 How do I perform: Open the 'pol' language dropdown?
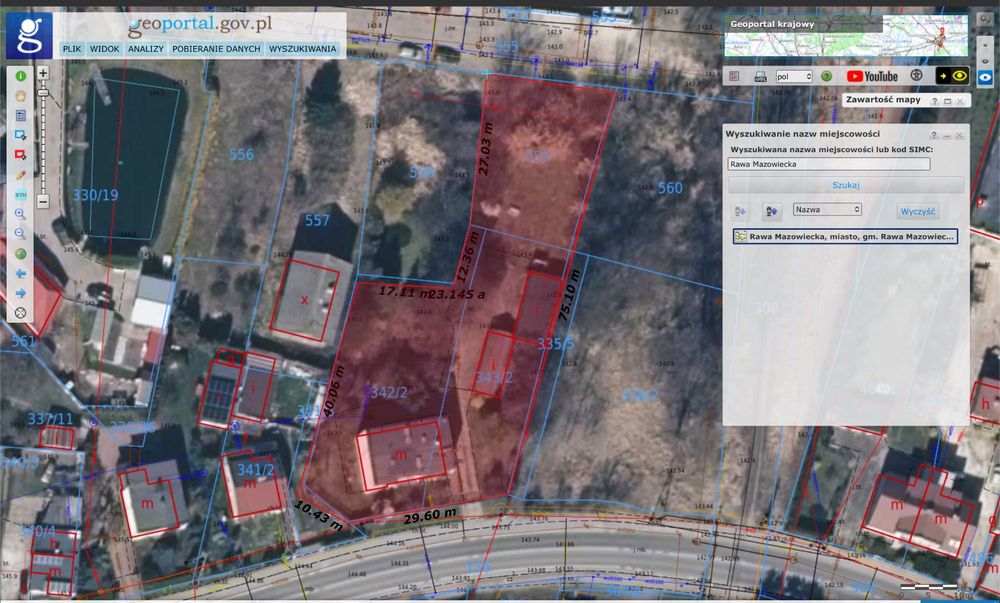[x=793, y=76]
